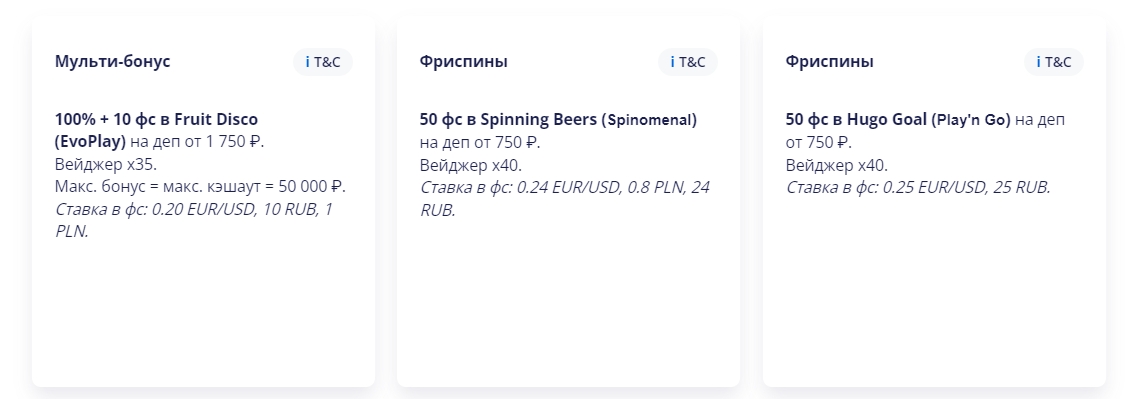
Task: Click the italic stake text with 10 RUB
Action: click(194, 220)
